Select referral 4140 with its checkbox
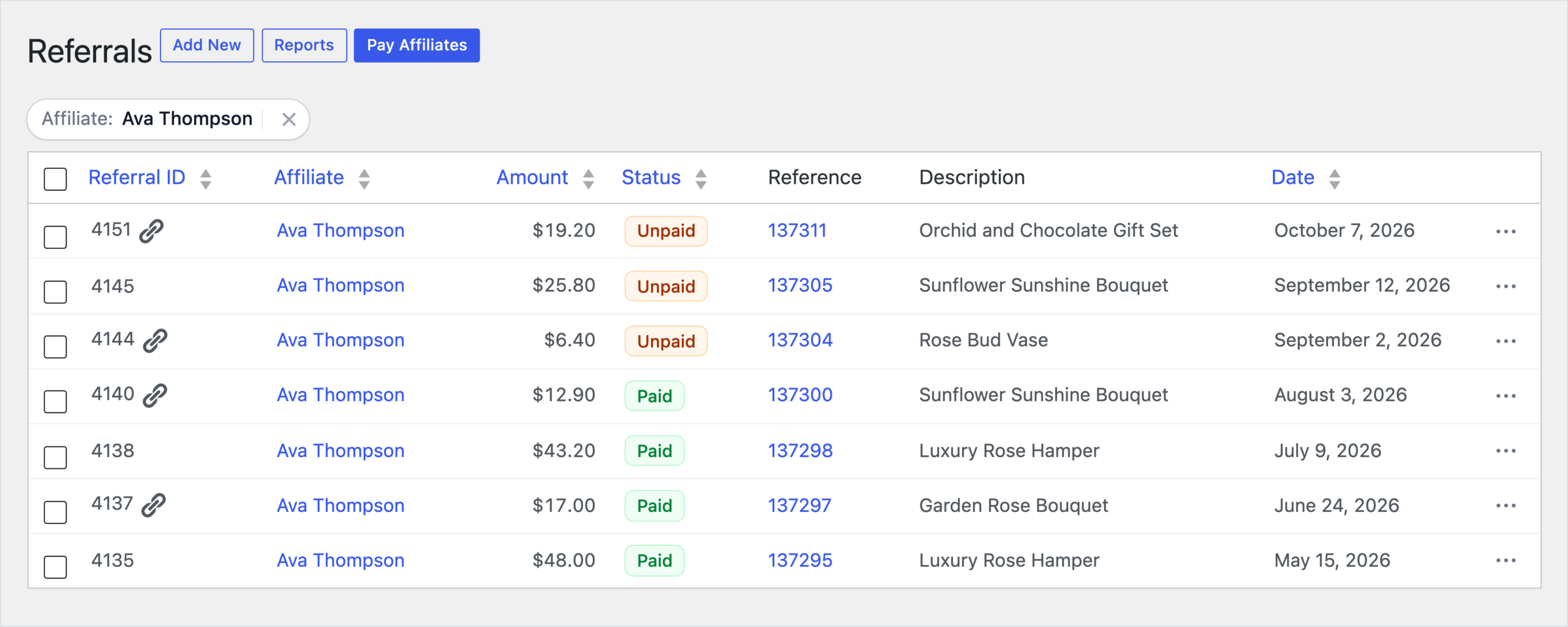The height and width of the screenshot is (627, 1568). tap(55, 401)
